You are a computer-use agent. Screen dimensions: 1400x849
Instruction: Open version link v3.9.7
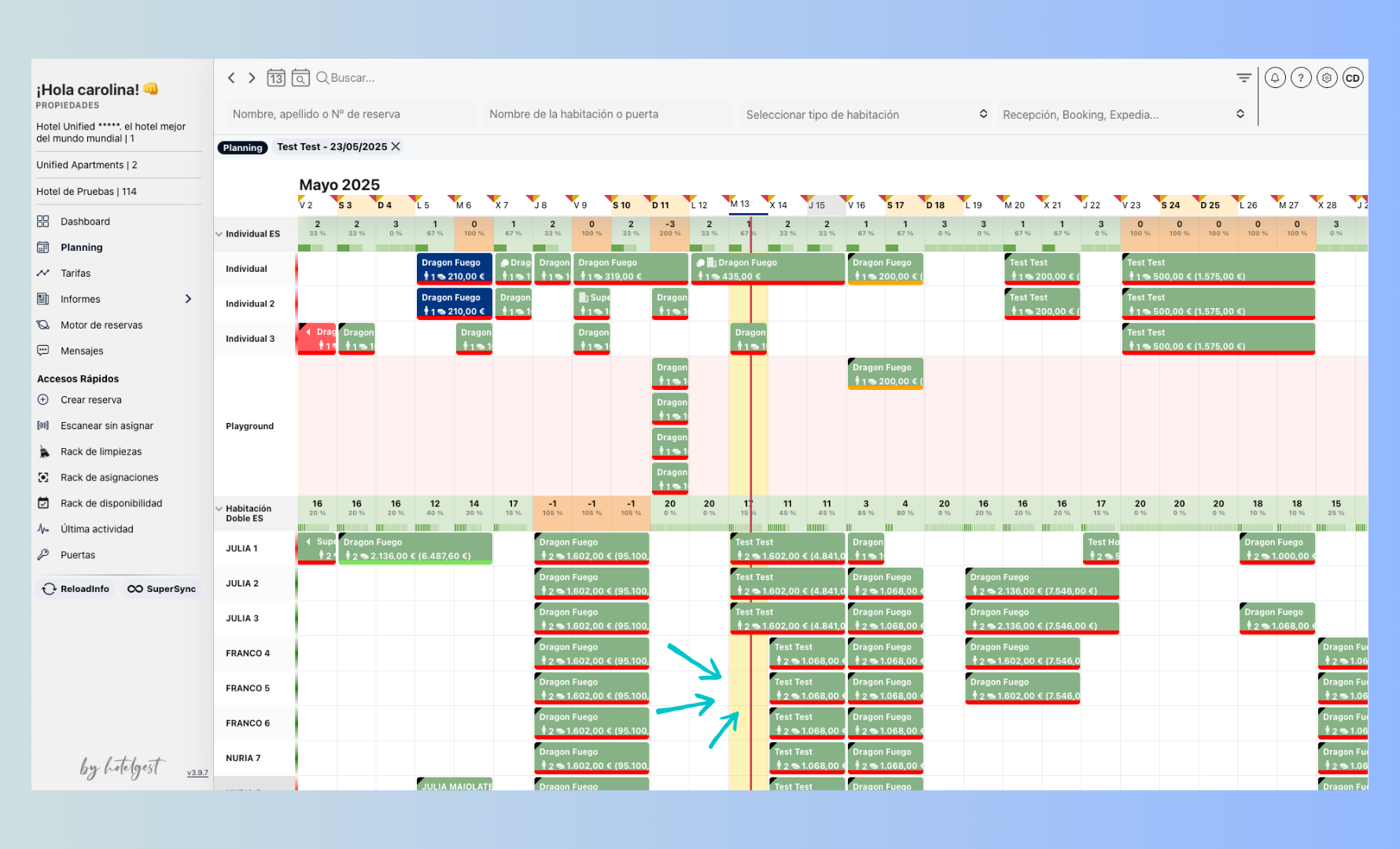197,773
